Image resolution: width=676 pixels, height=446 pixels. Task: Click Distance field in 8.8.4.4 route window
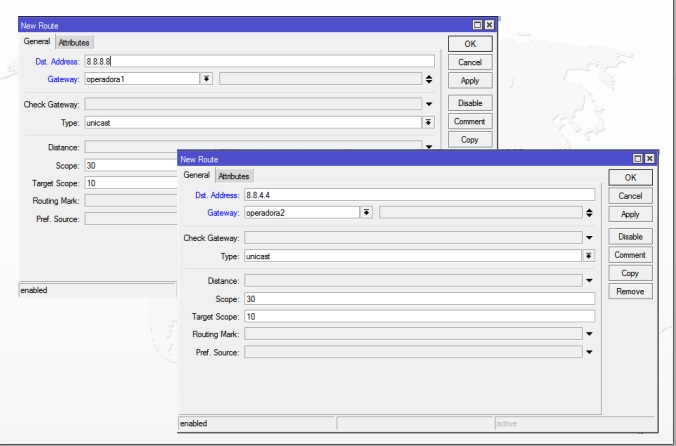pyautogui.click(x=413, y=281)
